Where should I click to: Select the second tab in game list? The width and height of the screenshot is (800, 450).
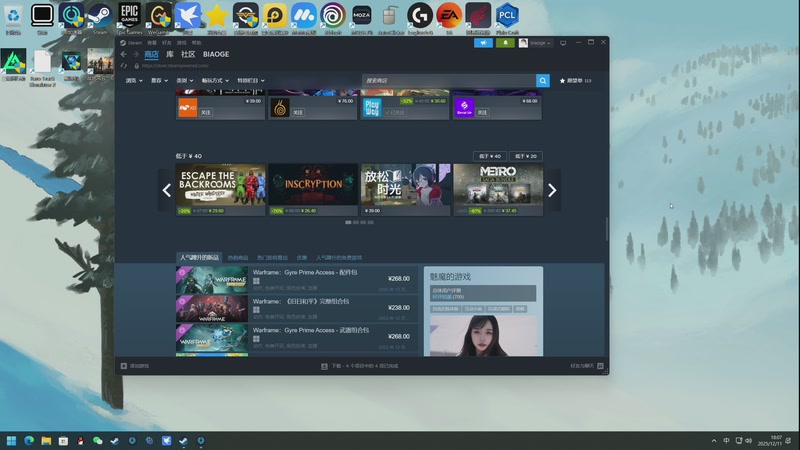click(238, 258)
